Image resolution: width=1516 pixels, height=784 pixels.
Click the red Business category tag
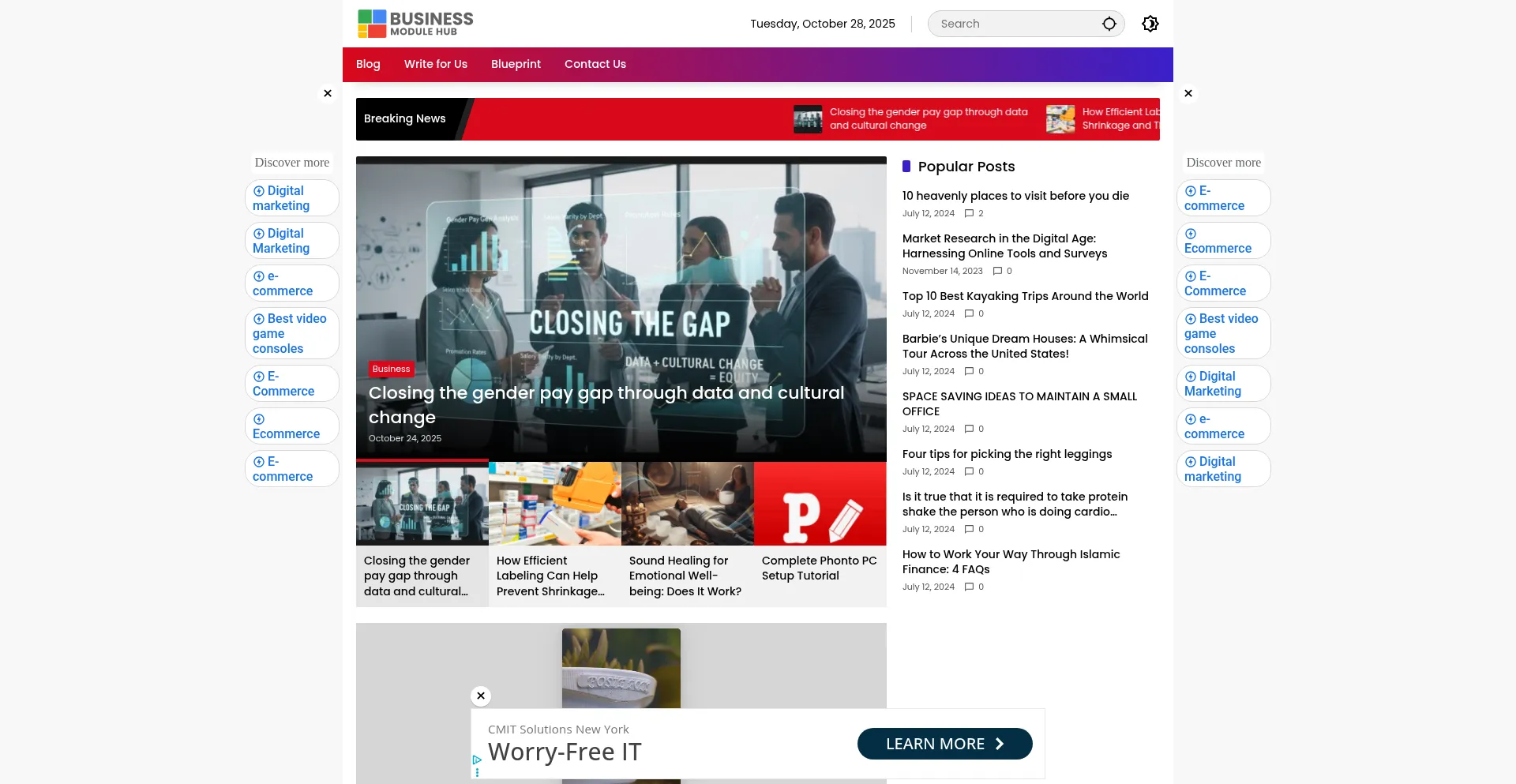pyautogui.click(x=391, y=369)
